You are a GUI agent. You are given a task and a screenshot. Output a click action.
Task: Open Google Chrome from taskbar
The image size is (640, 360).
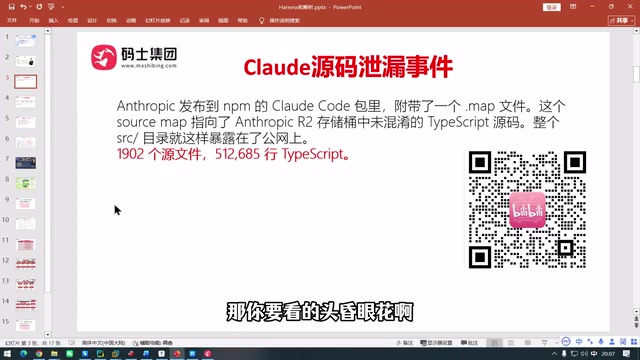point(39,353)
